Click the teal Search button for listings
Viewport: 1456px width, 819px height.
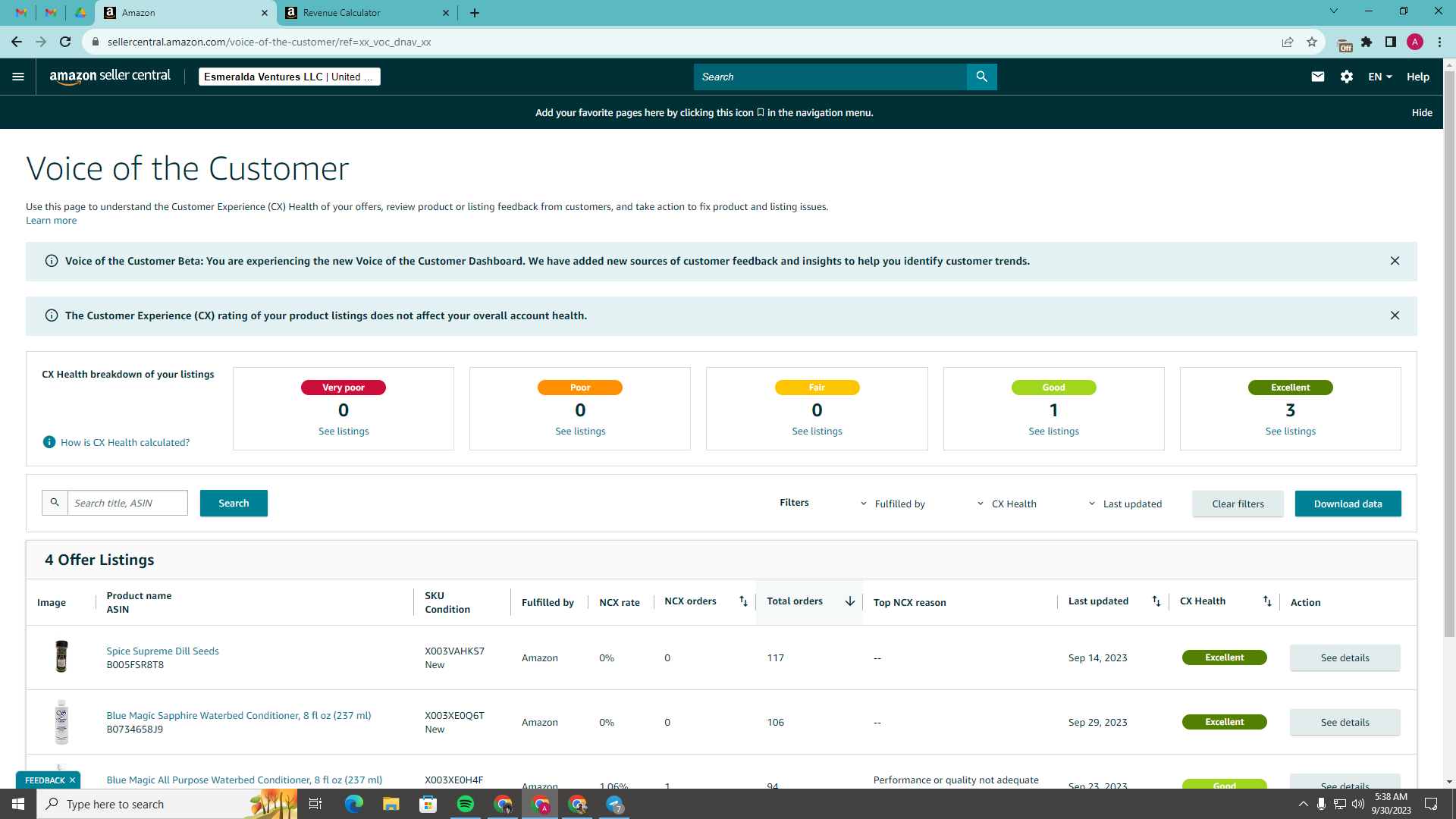tap(234, 504)
